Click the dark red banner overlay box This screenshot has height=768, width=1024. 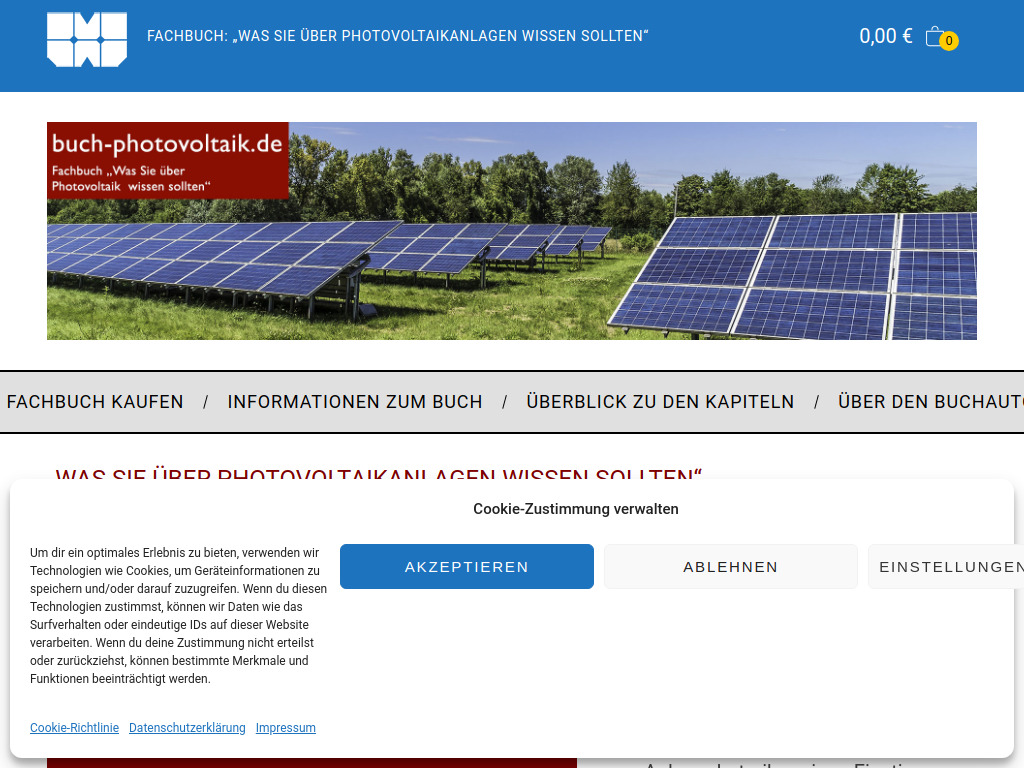(167, 160)
